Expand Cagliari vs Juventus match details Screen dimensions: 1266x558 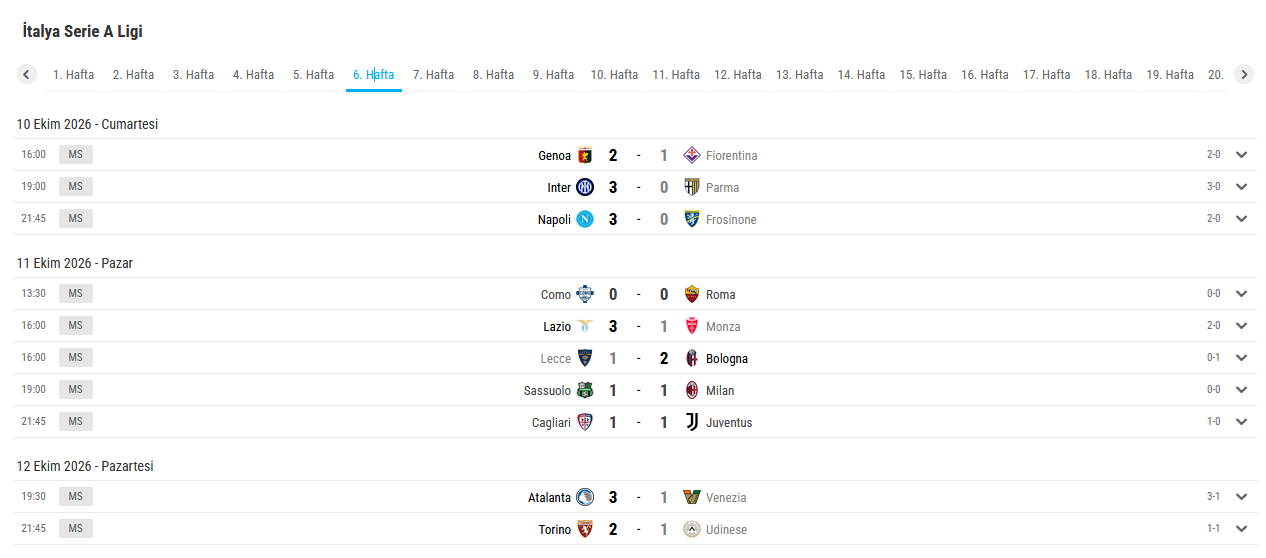click(1242, 422)
